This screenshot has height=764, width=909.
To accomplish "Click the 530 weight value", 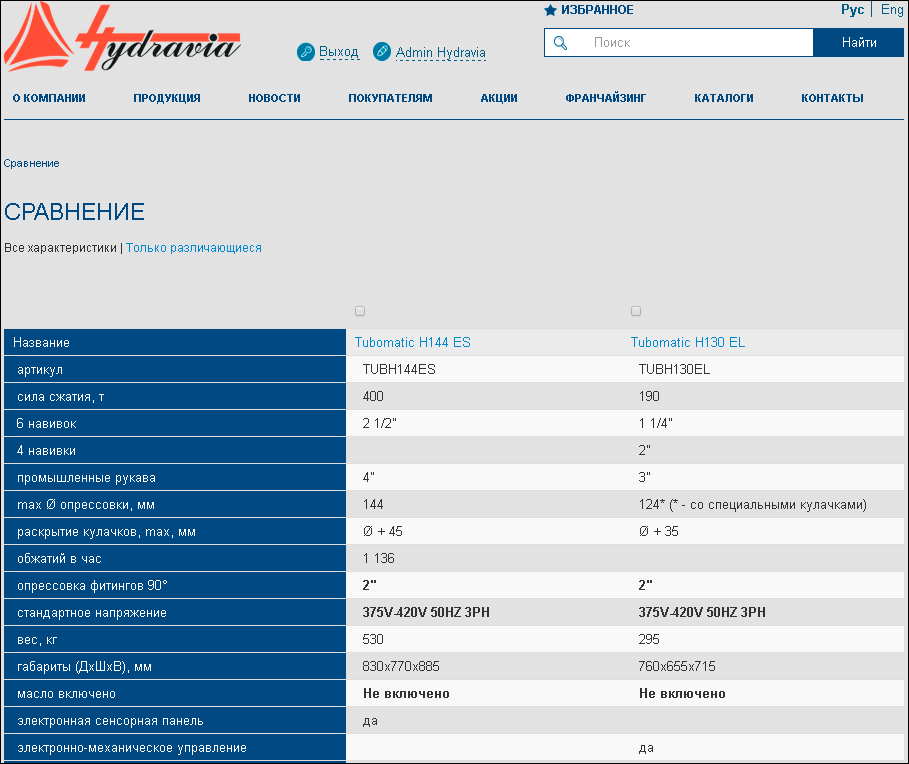I will (x=373, y=639).
